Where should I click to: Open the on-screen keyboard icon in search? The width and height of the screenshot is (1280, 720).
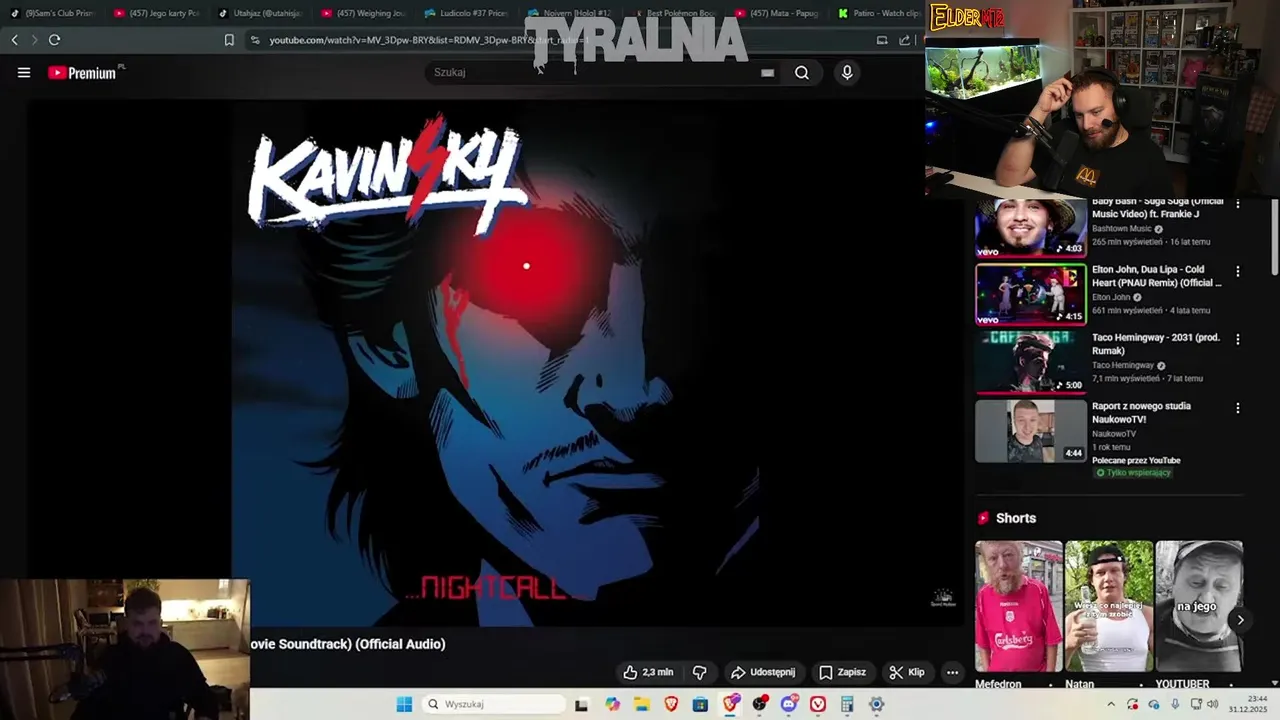pyautogui.click(x=767, y=73)
